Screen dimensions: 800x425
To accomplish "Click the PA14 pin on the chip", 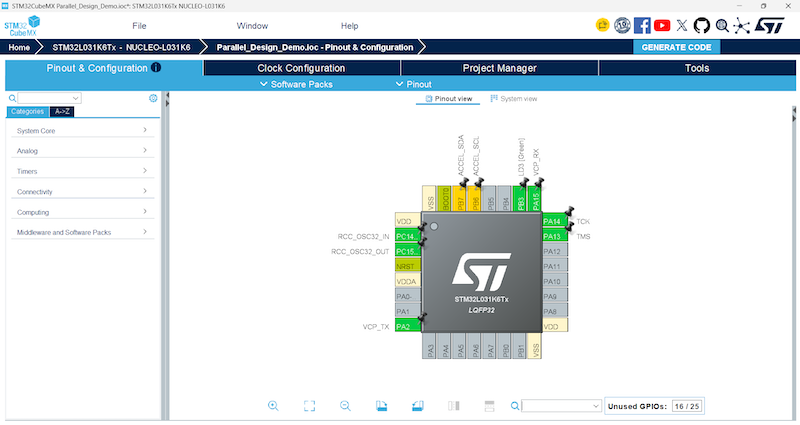I will tap(555, 221).
